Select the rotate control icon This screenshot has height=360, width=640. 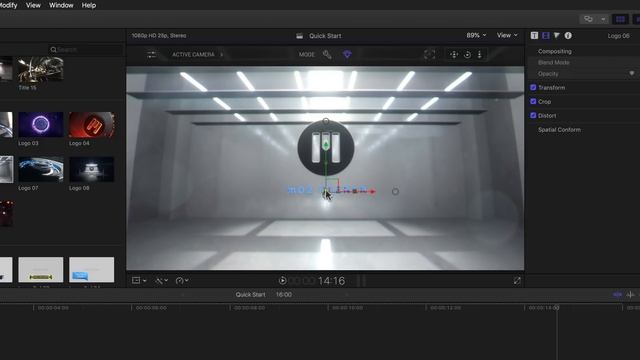click(x=467, y=54)
